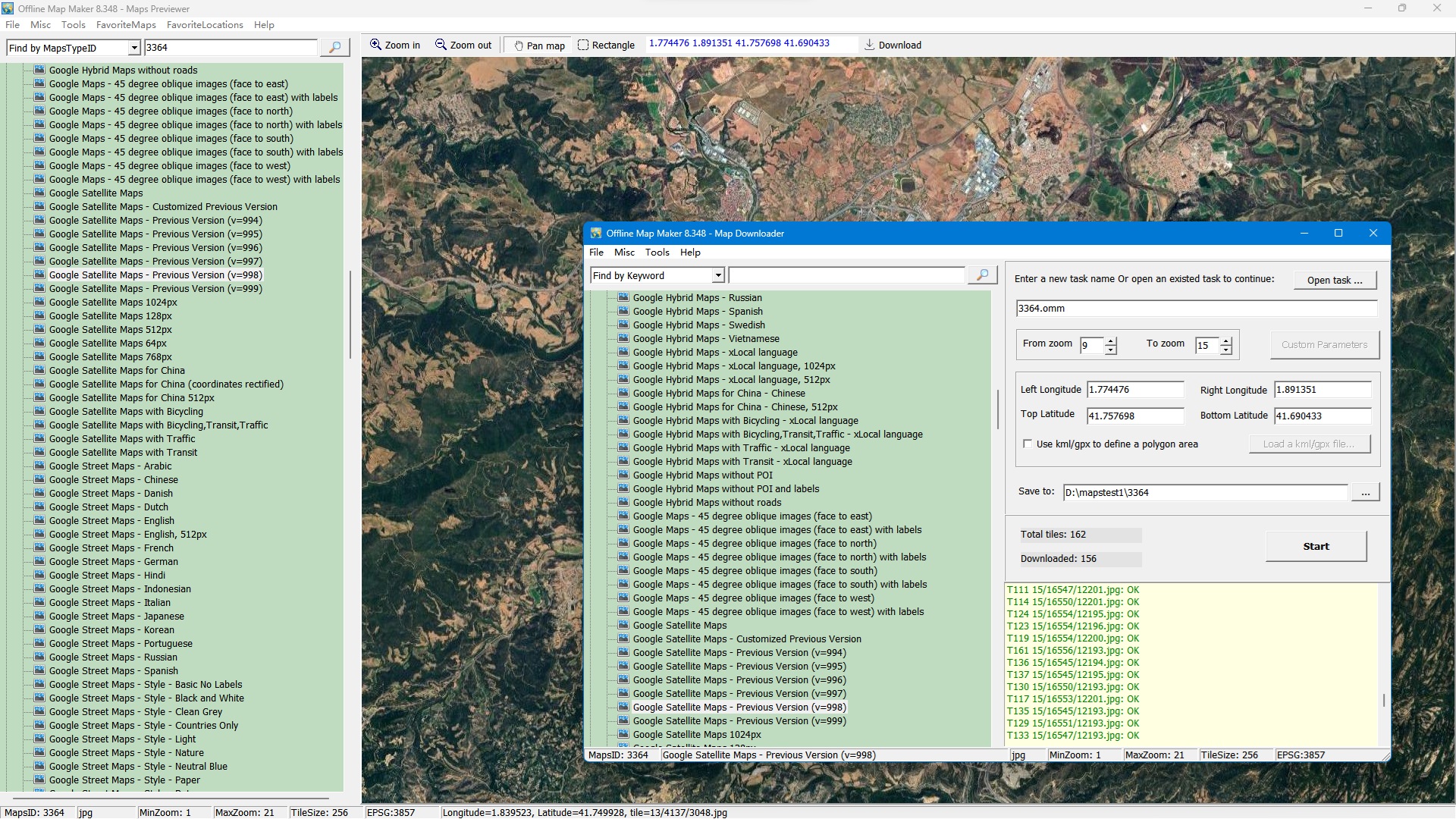Open the Tools menu in Map Downloader
Image resolution: width=1456 pixels, height=819 pixels.
pos(657,253)
